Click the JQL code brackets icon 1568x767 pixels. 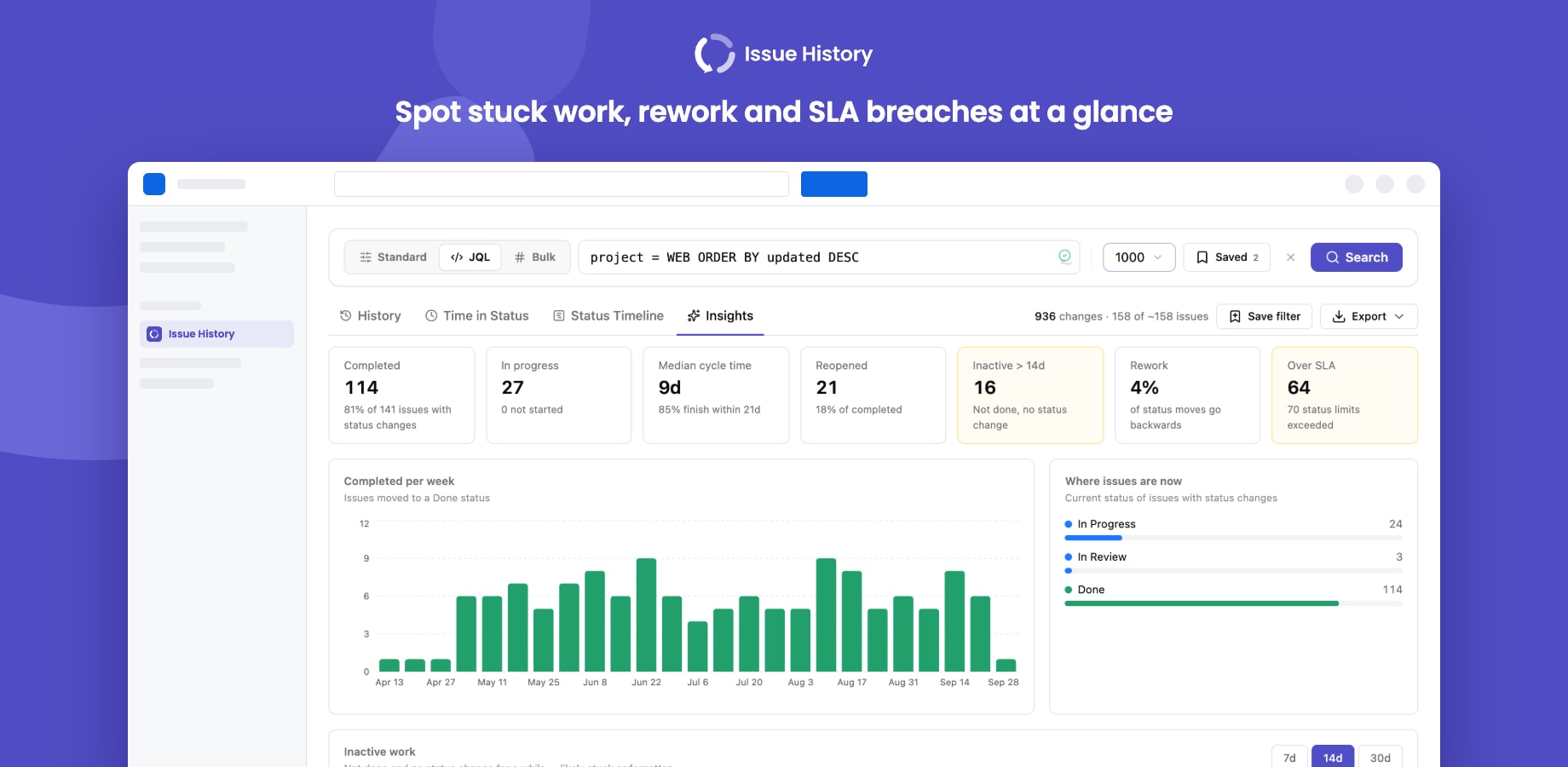(x=457, y=257)
